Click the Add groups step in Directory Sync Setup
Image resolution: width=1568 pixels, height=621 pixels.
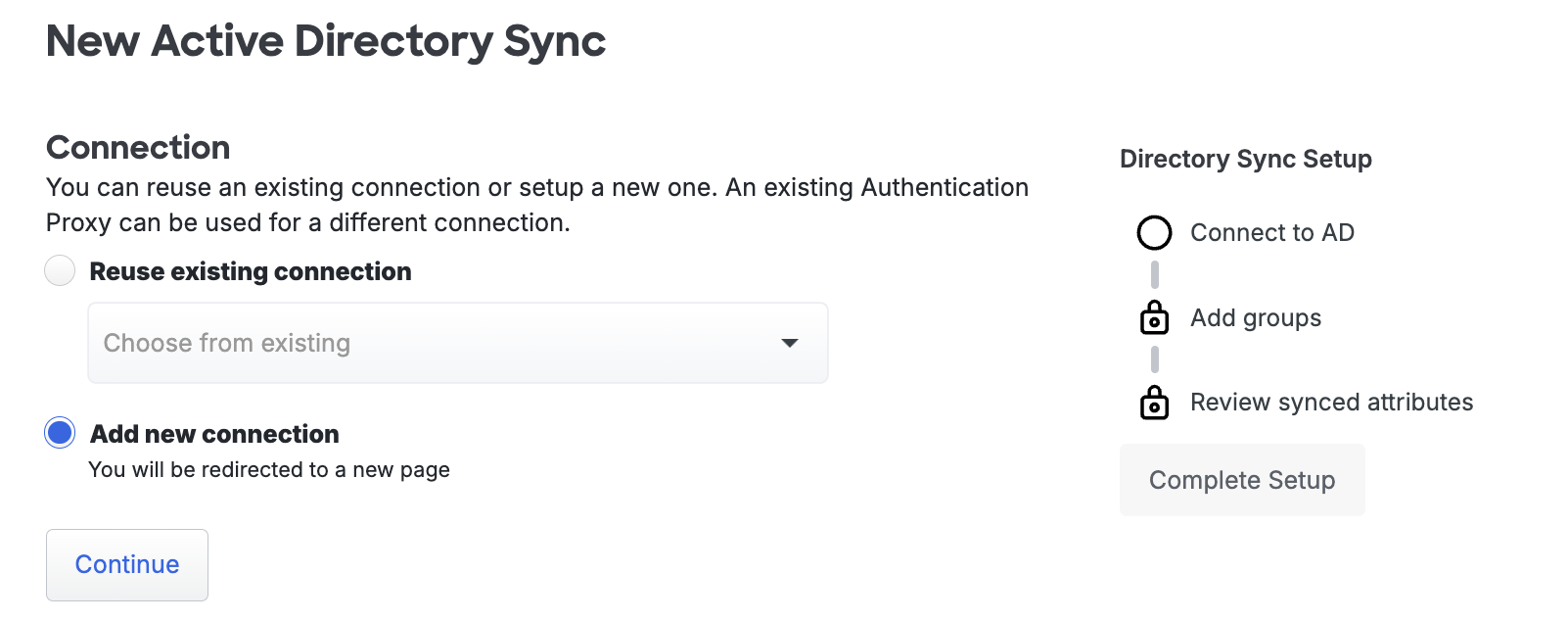click(1256, 317)
